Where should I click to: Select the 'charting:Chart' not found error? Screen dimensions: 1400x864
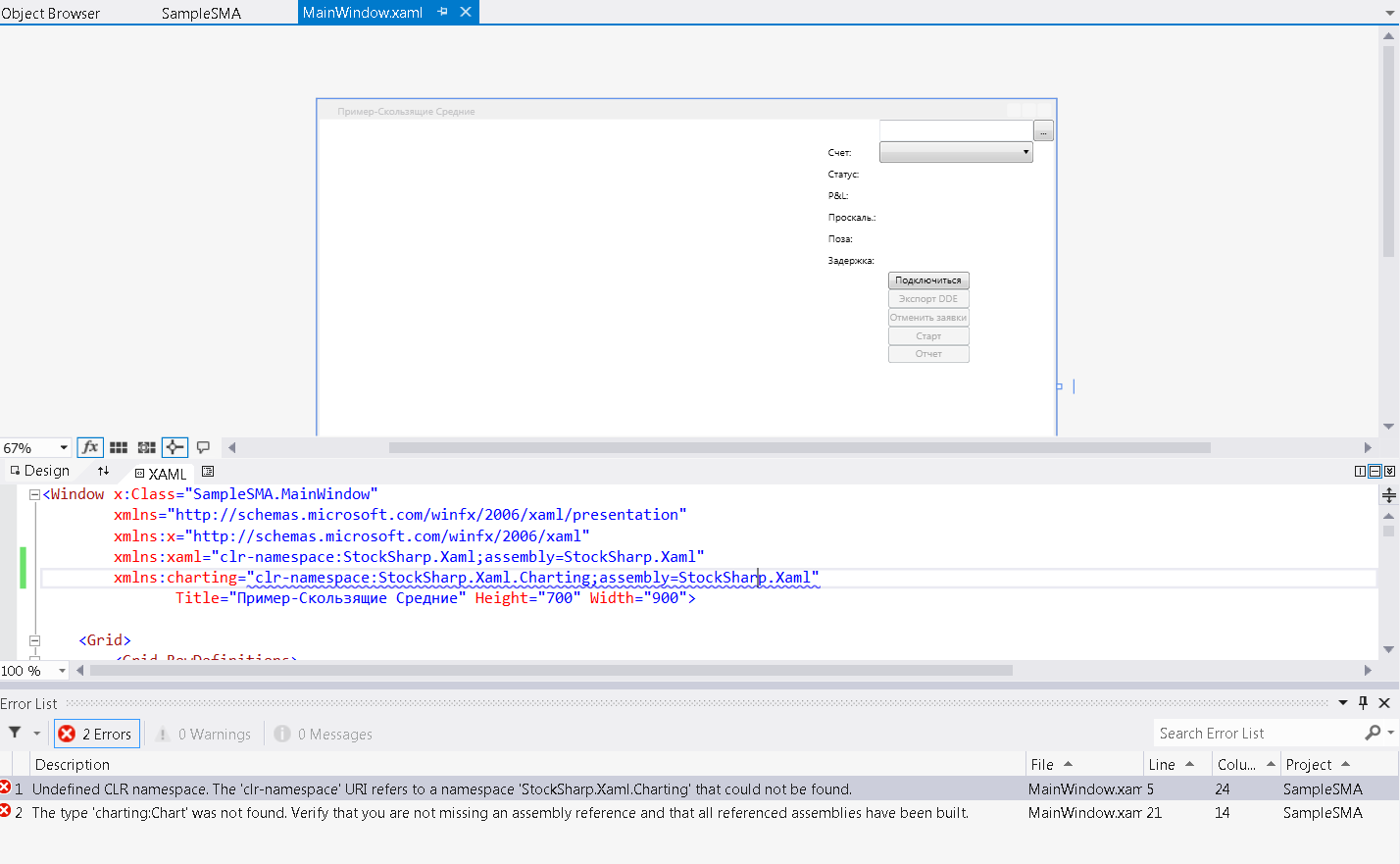(x=699, y=812)
